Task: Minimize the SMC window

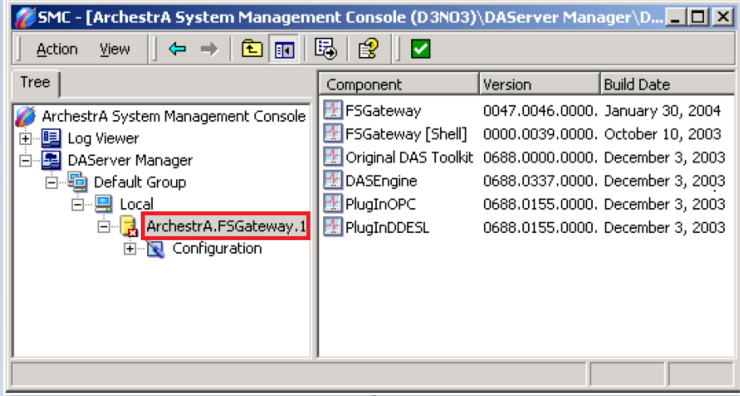Action: click(677, 18)
